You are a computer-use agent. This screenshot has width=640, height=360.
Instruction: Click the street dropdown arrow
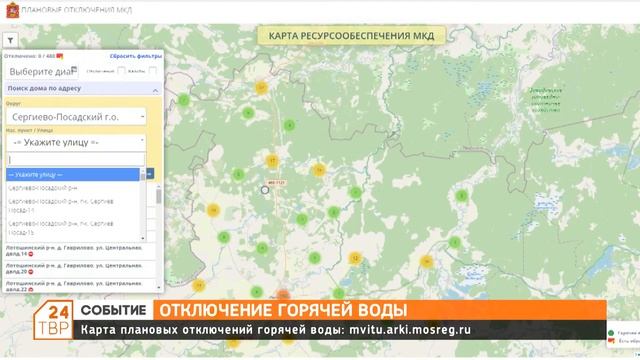pyautogui.click(x=142, y=141)
